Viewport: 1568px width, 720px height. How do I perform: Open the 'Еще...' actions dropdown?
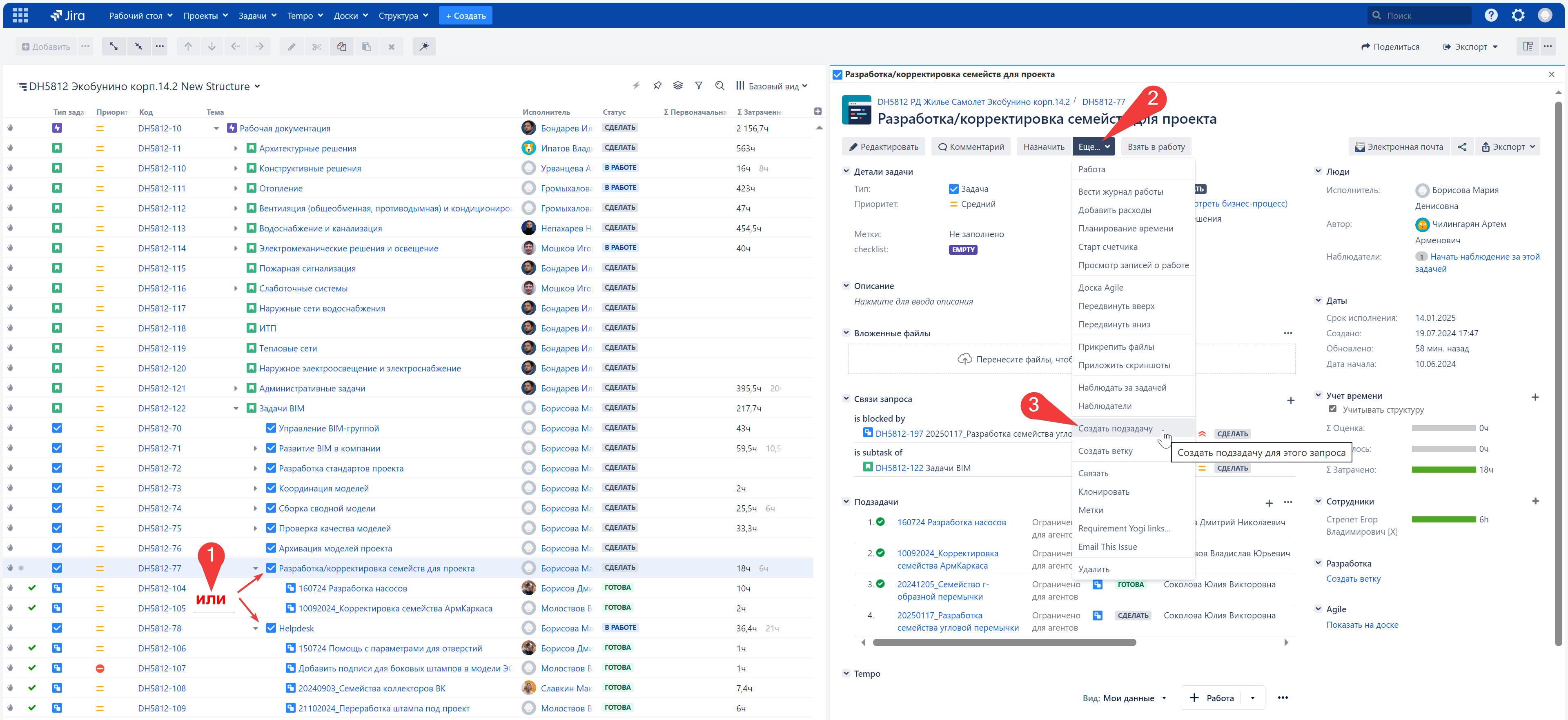click(x=1093, y=147)
